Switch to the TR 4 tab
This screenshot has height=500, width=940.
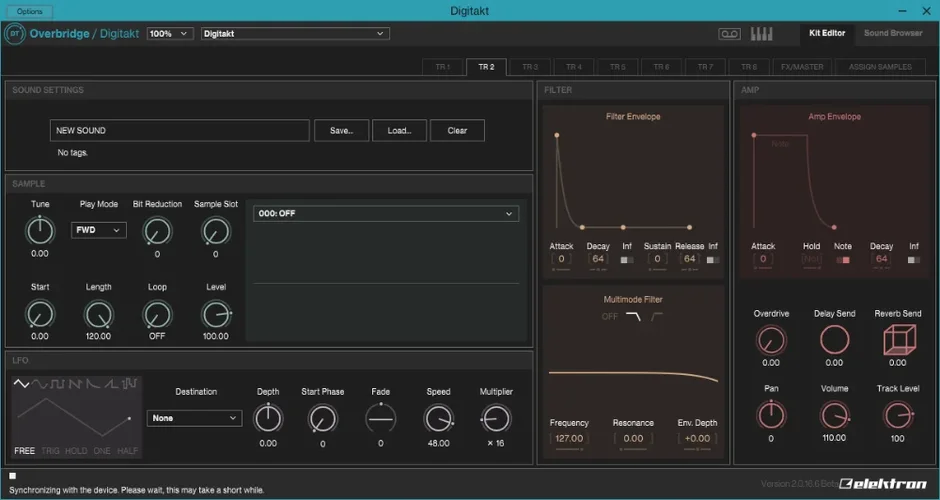point(574,67)
